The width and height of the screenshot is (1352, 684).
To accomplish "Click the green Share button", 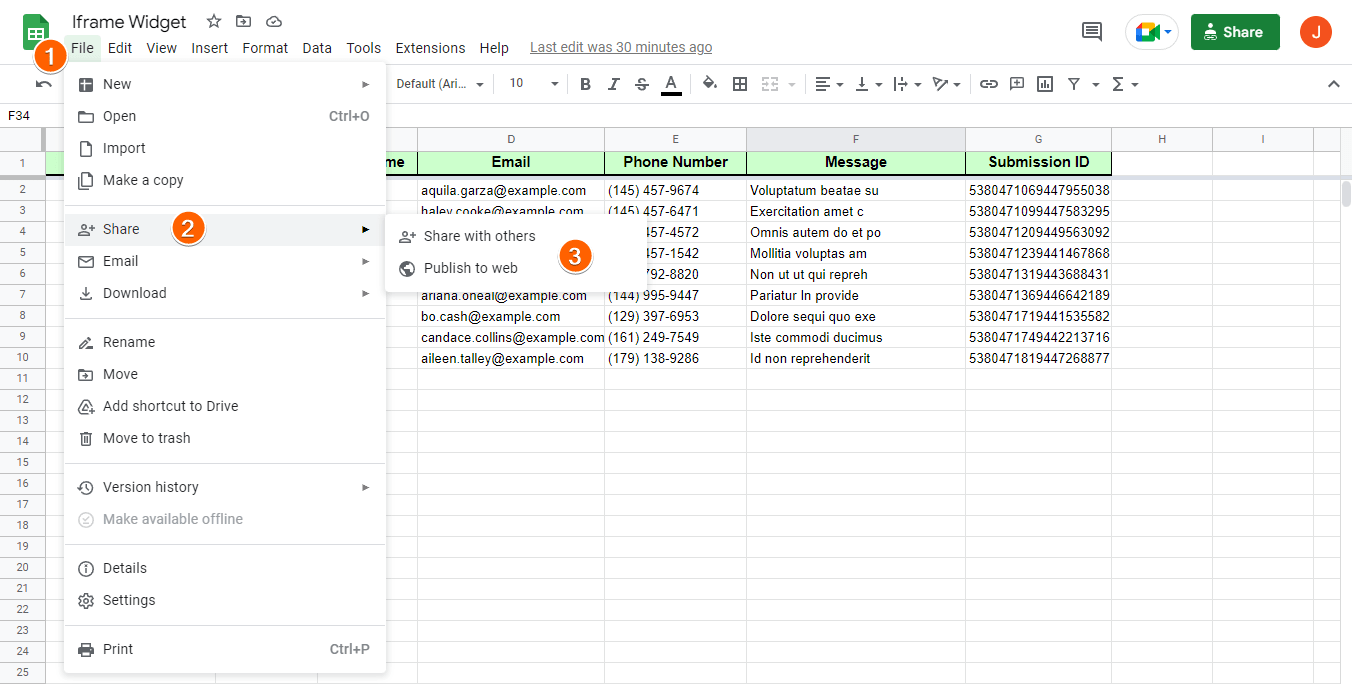I will 1235,32.
